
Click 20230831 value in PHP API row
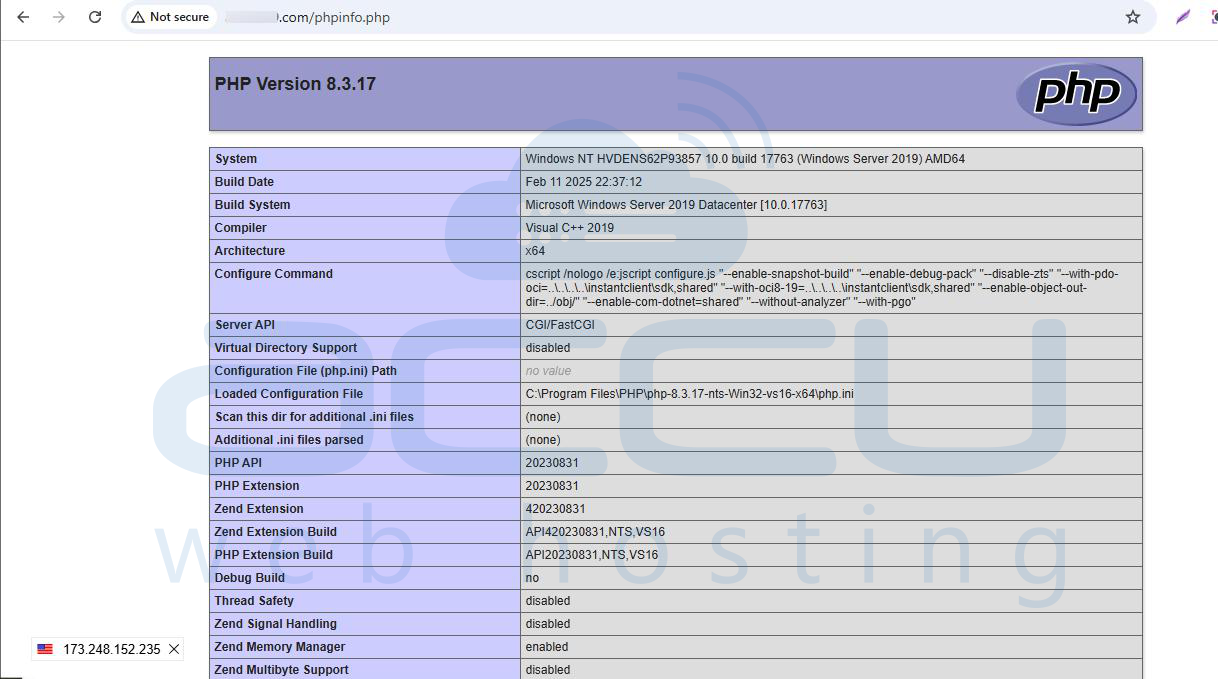click(x=552, y=463)
